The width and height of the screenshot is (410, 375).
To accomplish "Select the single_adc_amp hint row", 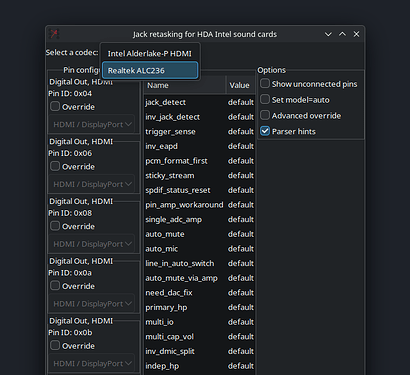I will (x=200, y=220).
